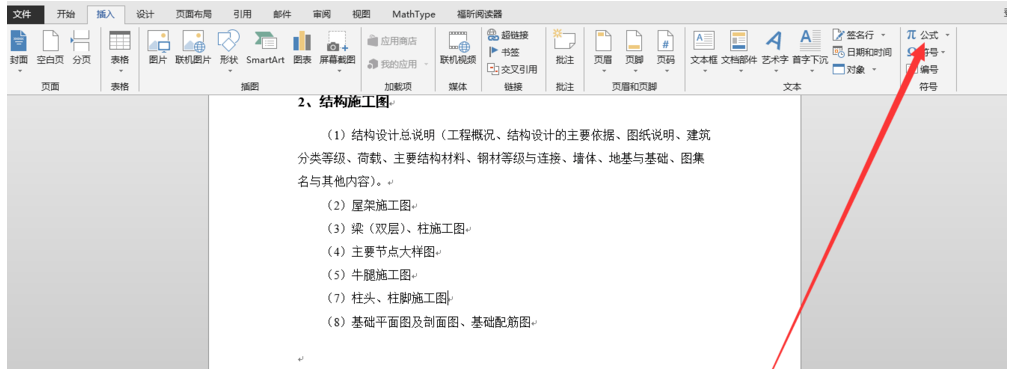
Task: Click the line "(3)梁(双层)、柱施工图"
Action: click(396, 229)
